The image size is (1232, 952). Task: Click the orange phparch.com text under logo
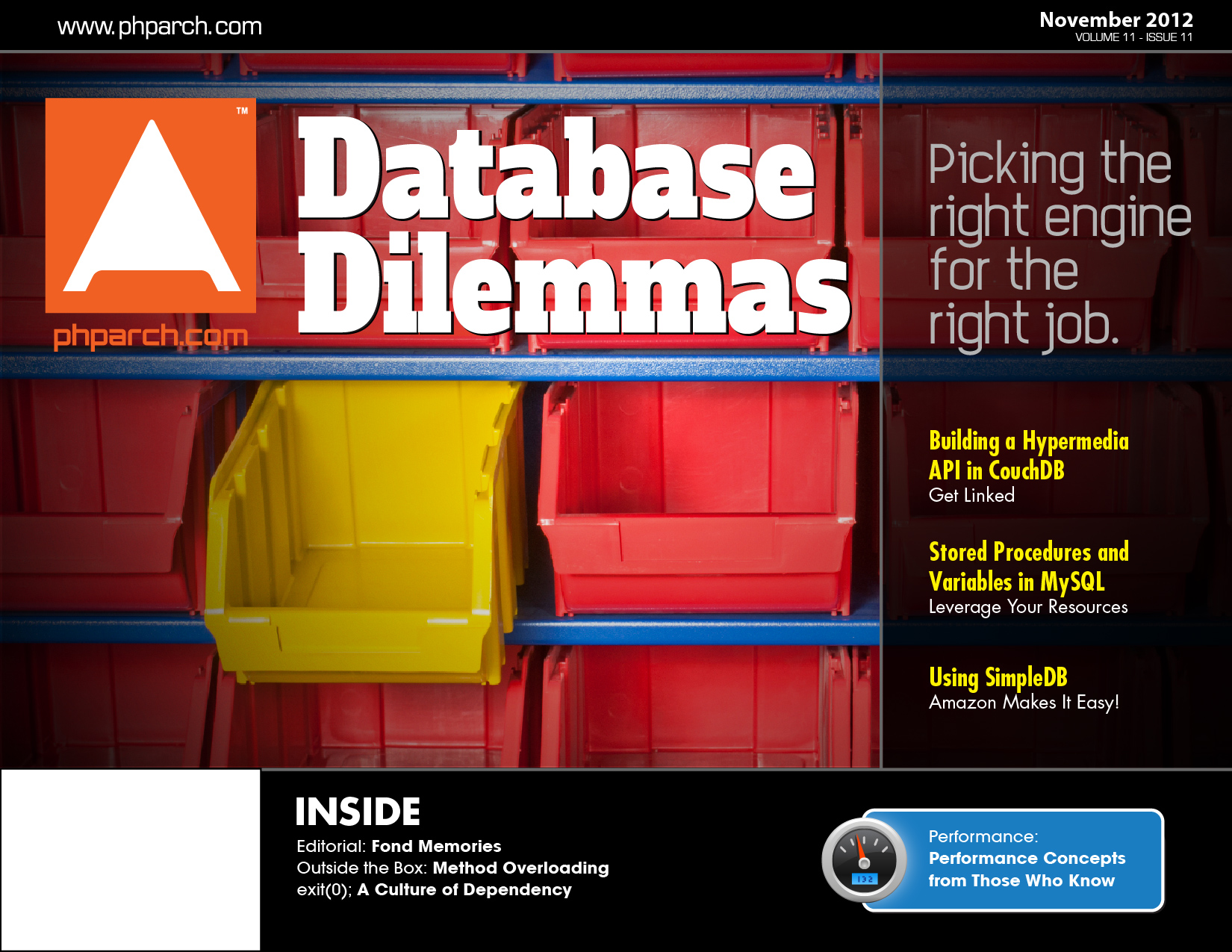point(150,337)
